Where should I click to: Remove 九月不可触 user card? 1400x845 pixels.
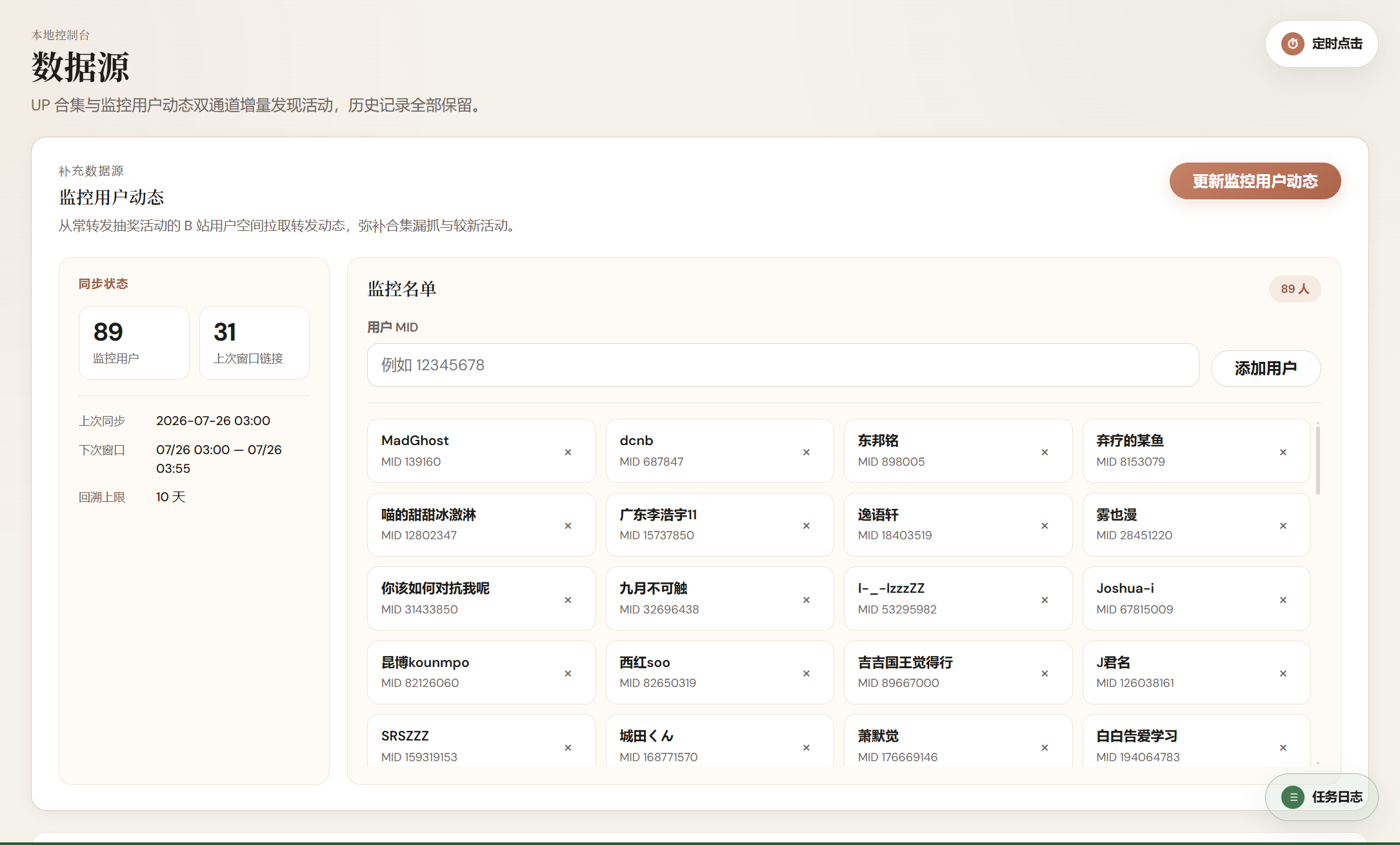pos(806,600)
